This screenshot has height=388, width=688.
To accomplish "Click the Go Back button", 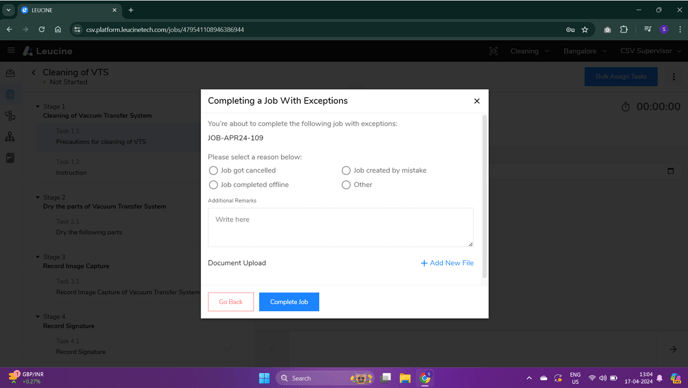I will click(231, 302).
